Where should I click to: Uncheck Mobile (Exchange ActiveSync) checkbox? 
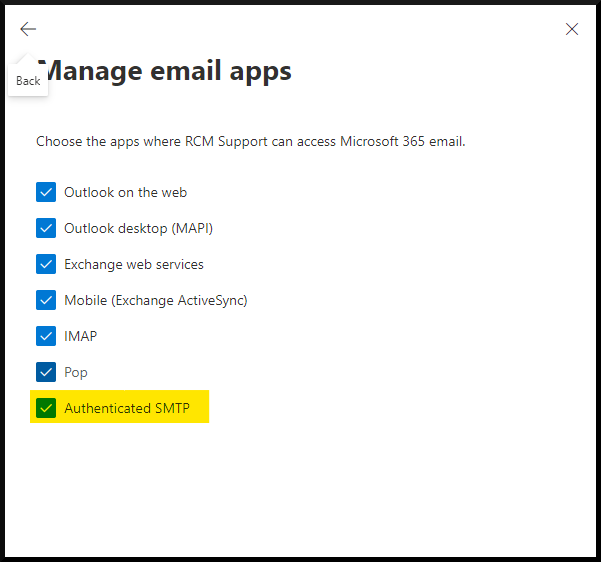point(46,300)
